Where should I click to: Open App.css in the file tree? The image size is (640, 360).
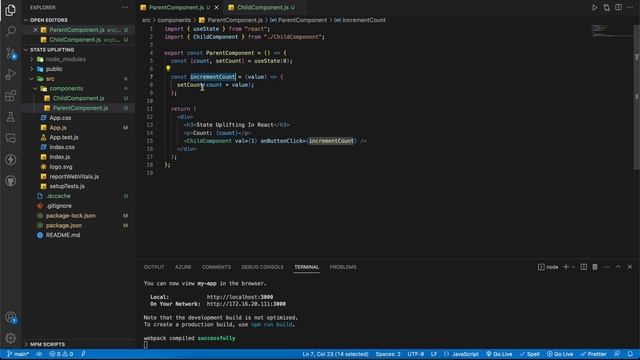pyautogui.click(x=60, y=118)
